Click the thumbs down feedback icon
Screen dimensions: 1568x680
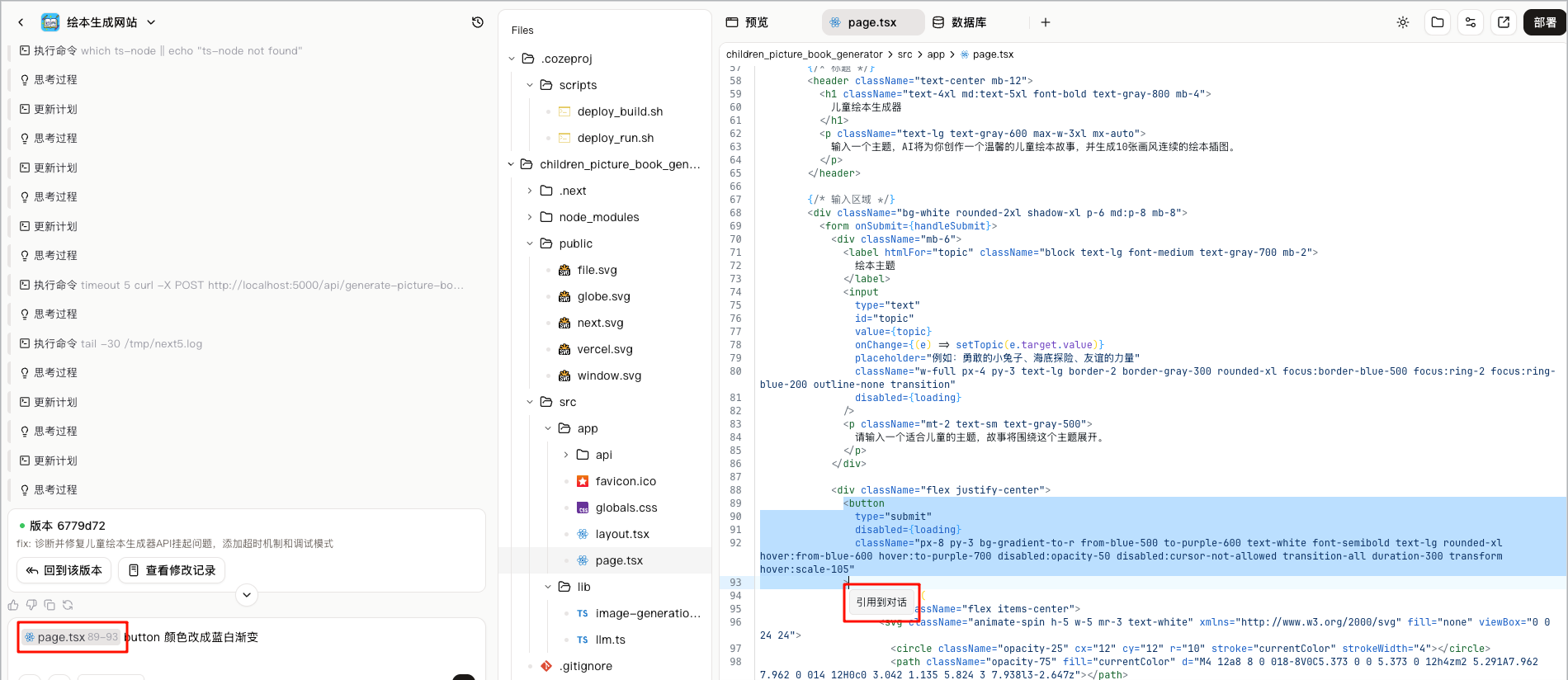pos(31,605)
